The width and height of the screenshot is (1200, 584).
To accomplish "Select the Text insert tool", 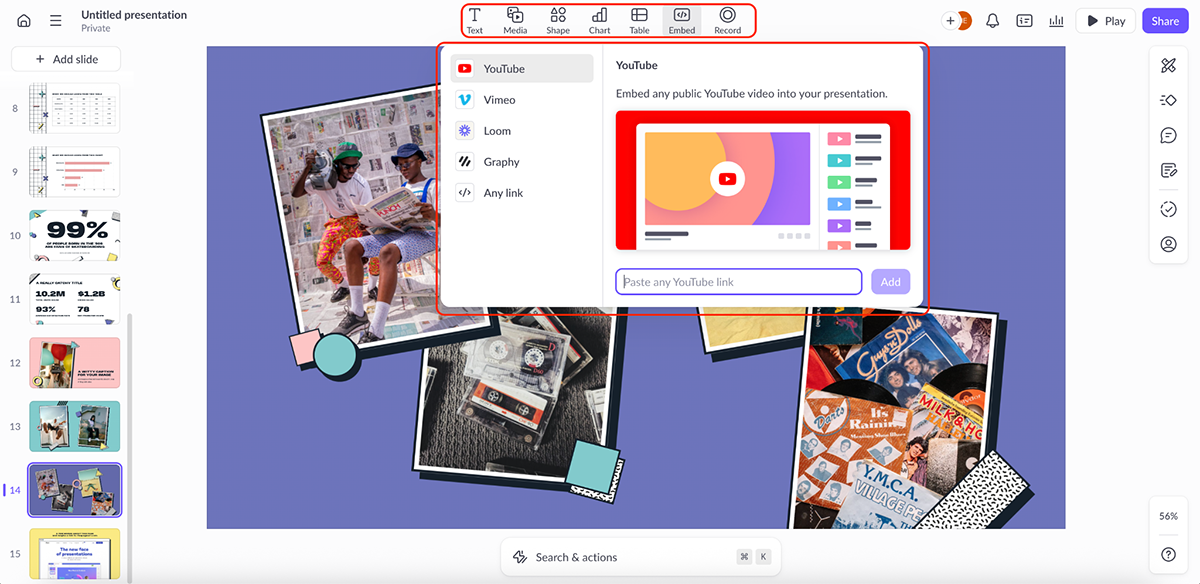I will [x=475, y=20].
